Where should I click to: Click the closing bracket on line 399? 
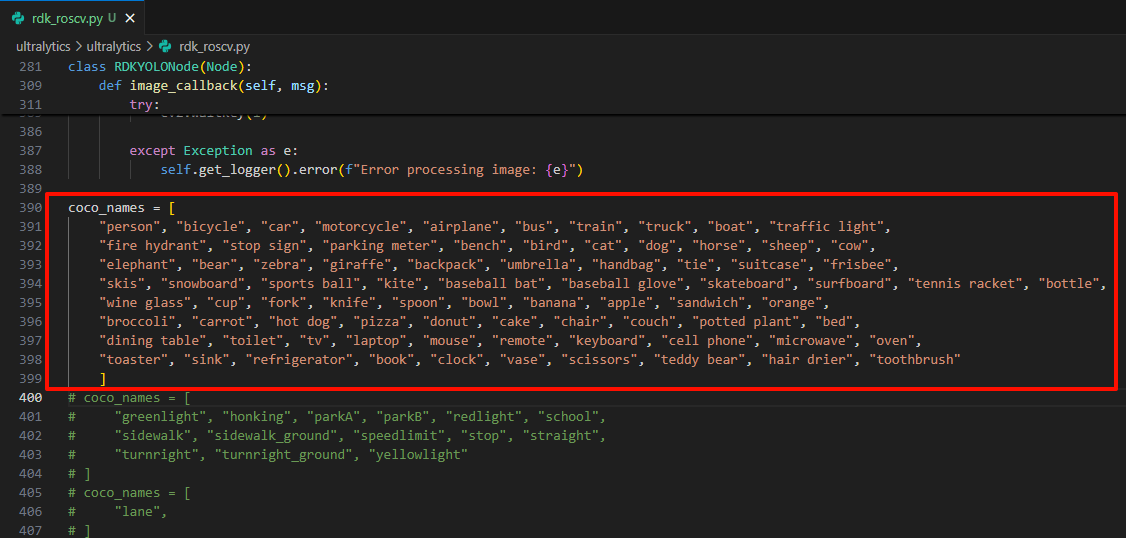[103, 378]
